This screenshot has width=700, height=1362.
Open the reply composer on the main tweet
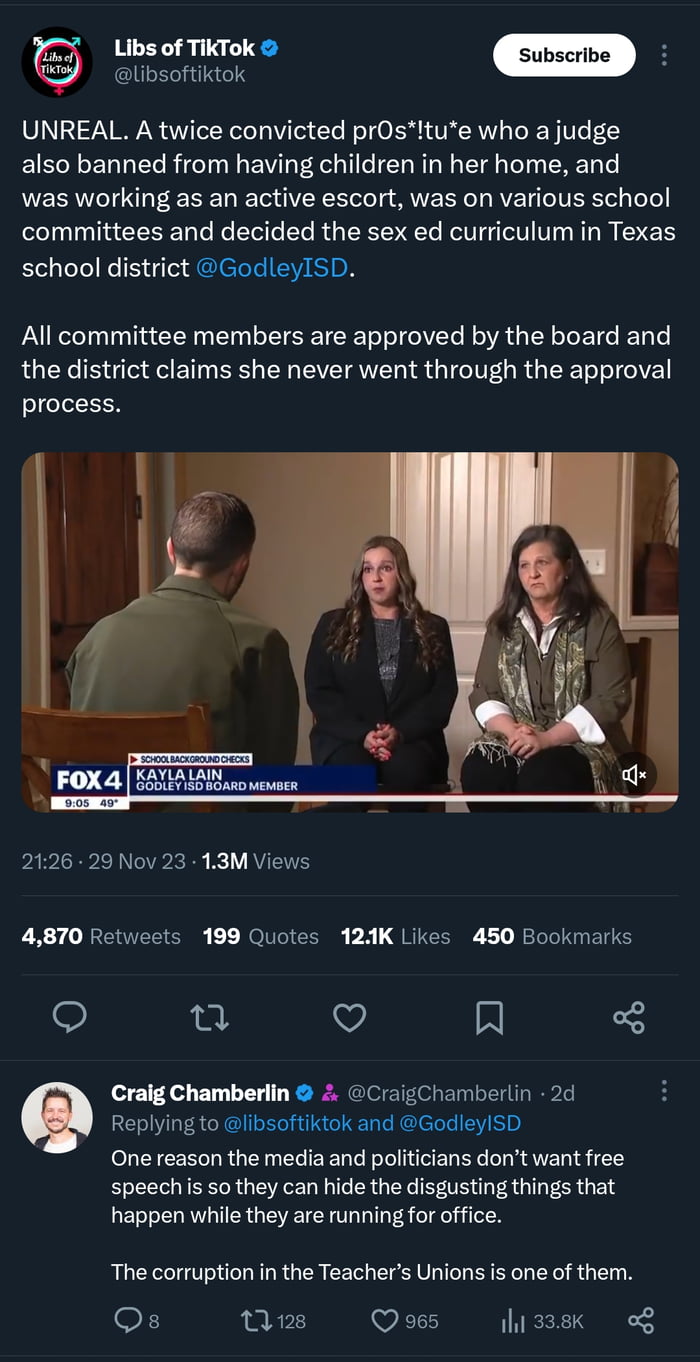point(69,1017)
